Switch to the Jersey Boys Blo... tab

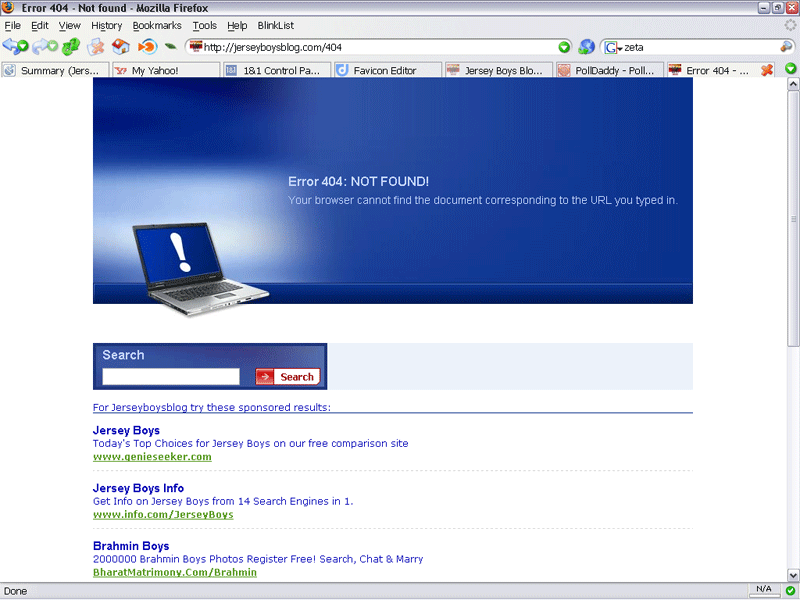[498, 70]
